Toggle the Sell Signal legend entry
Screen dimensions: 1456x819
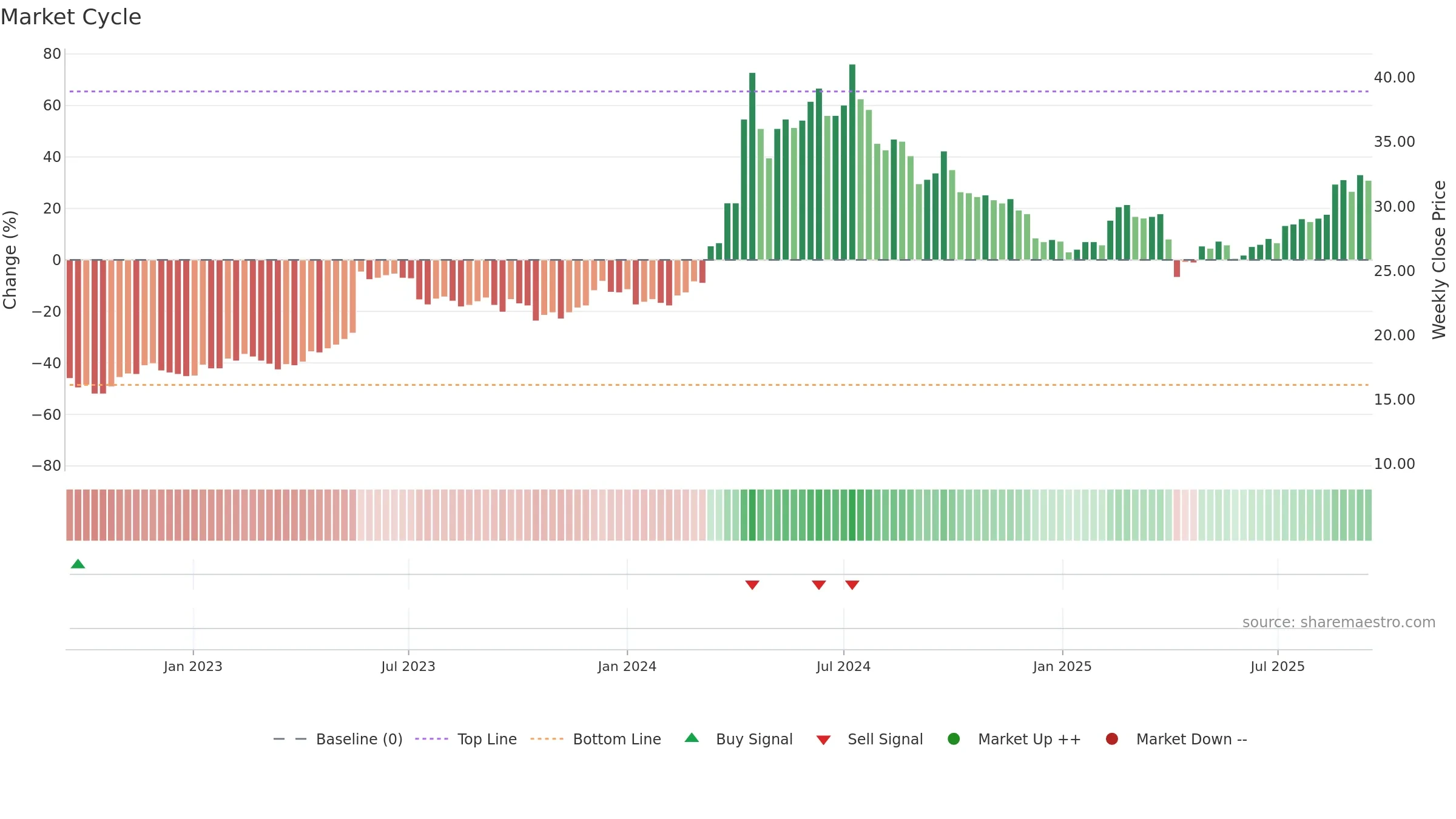coord(869,739)
